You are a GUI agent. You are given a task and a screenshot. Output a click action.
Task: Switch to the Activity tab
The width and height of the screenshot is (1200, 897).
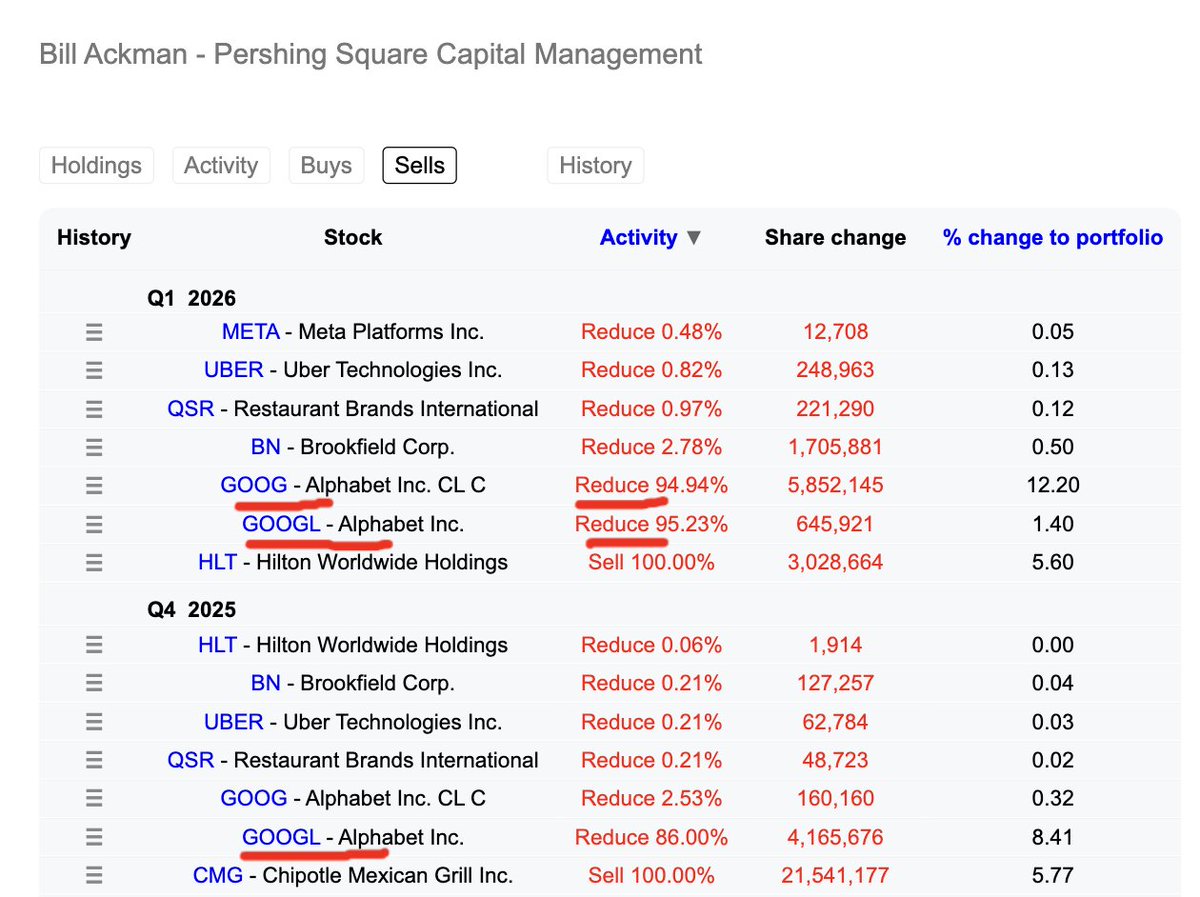[221, 165]
